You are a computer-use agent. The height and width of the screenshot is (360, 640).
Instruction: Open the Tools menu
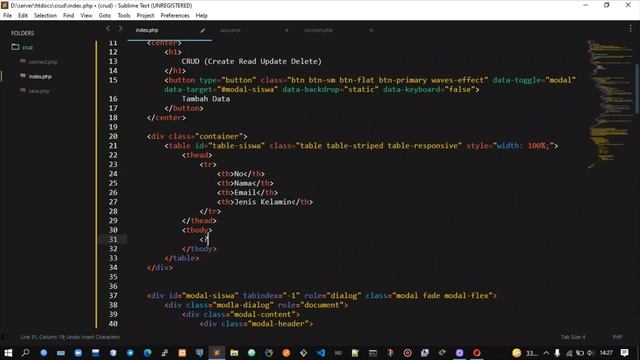(124, 16)
